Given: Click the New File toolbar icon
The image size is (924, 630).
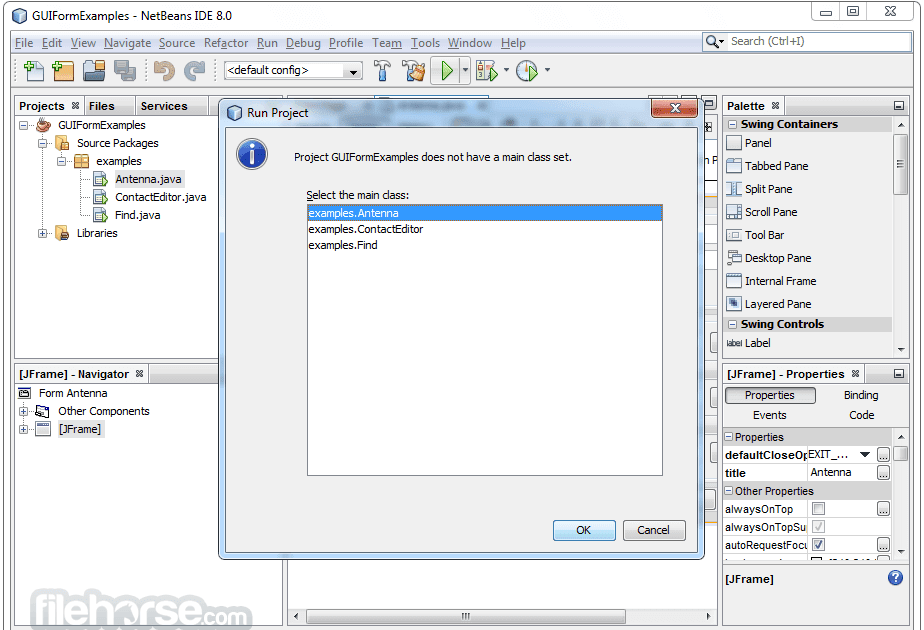Looking at the screenshot, I should (34, 71).
